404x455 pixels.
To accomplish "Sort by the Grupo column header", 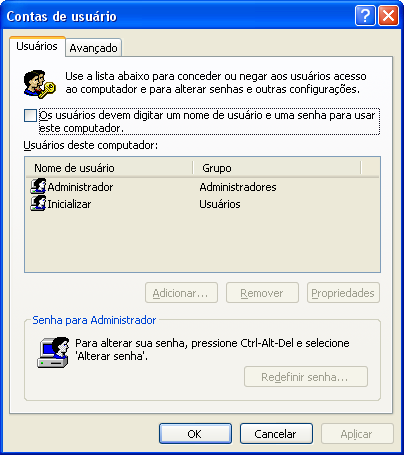I will [x=277, y=168].
